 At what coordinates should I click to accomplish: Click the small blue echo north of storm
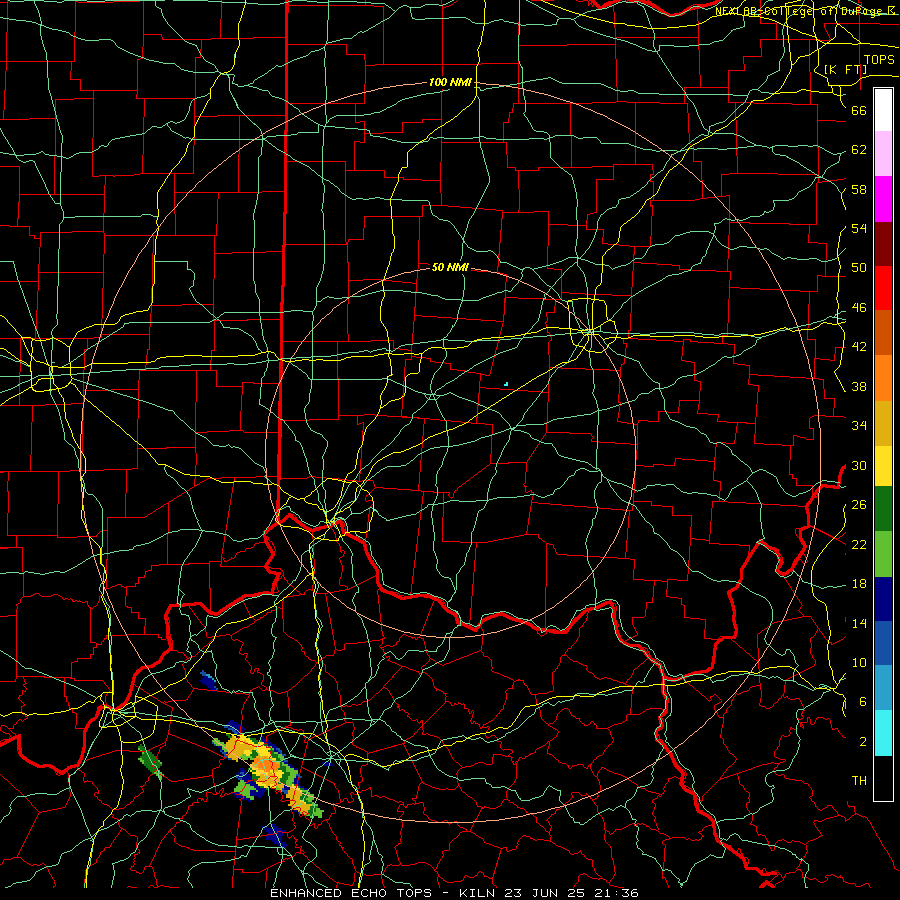(208, 680)
